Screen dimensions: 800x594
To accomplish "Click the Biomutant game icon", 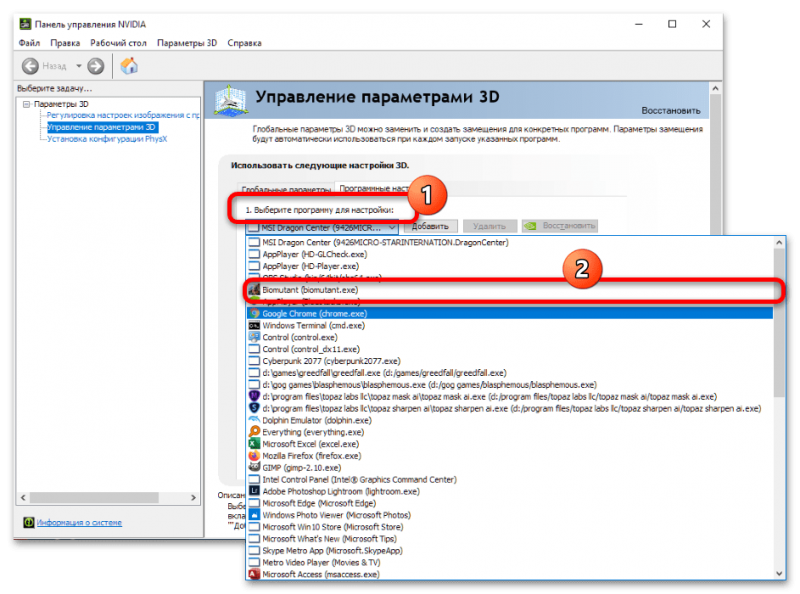I will pos(254,289).
